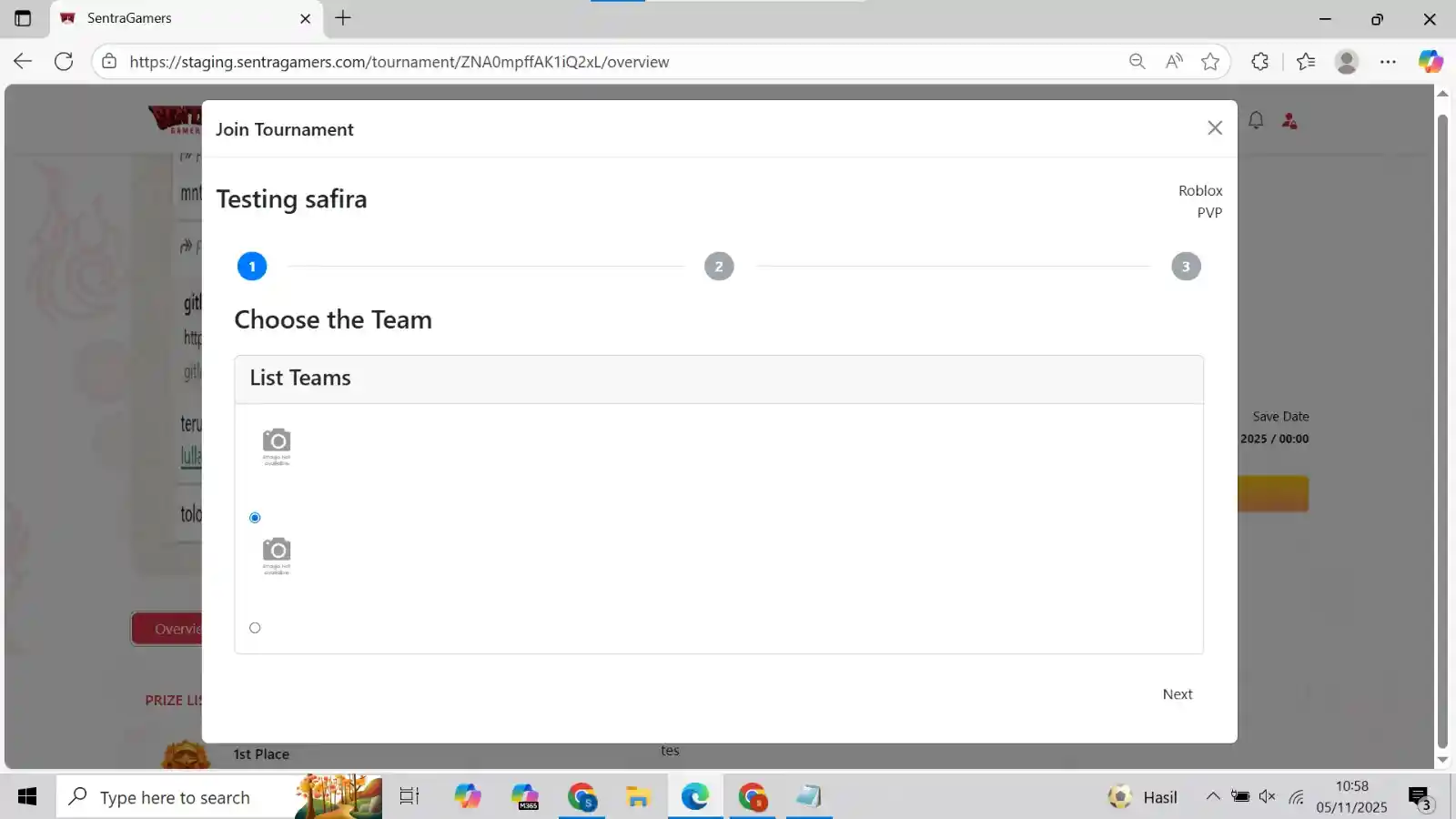
Task: Open a new browser tab
Action: pyautogui.click(x=343, y=18)
